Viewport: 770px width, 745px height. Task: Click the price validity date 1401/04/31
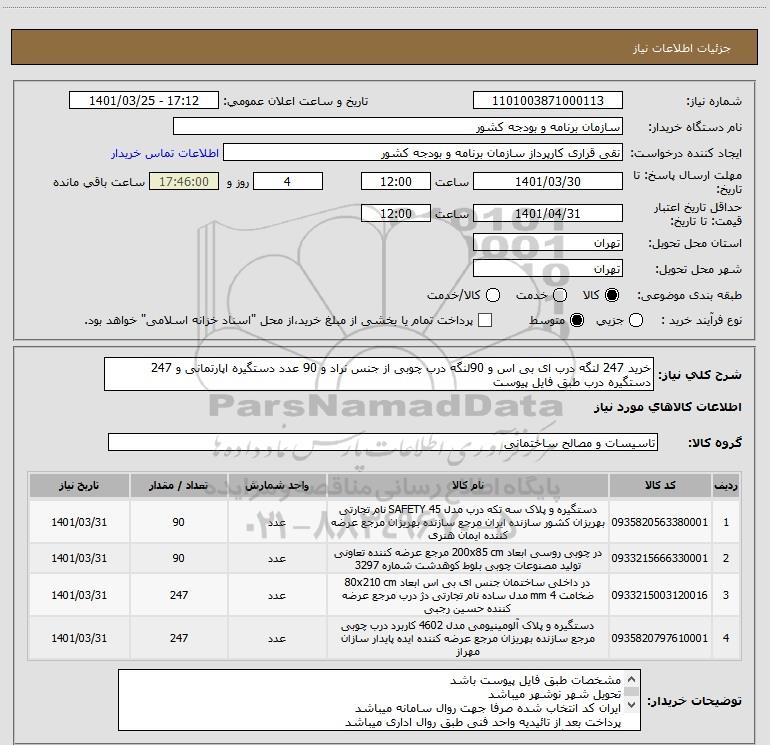[x=548, y=214]
